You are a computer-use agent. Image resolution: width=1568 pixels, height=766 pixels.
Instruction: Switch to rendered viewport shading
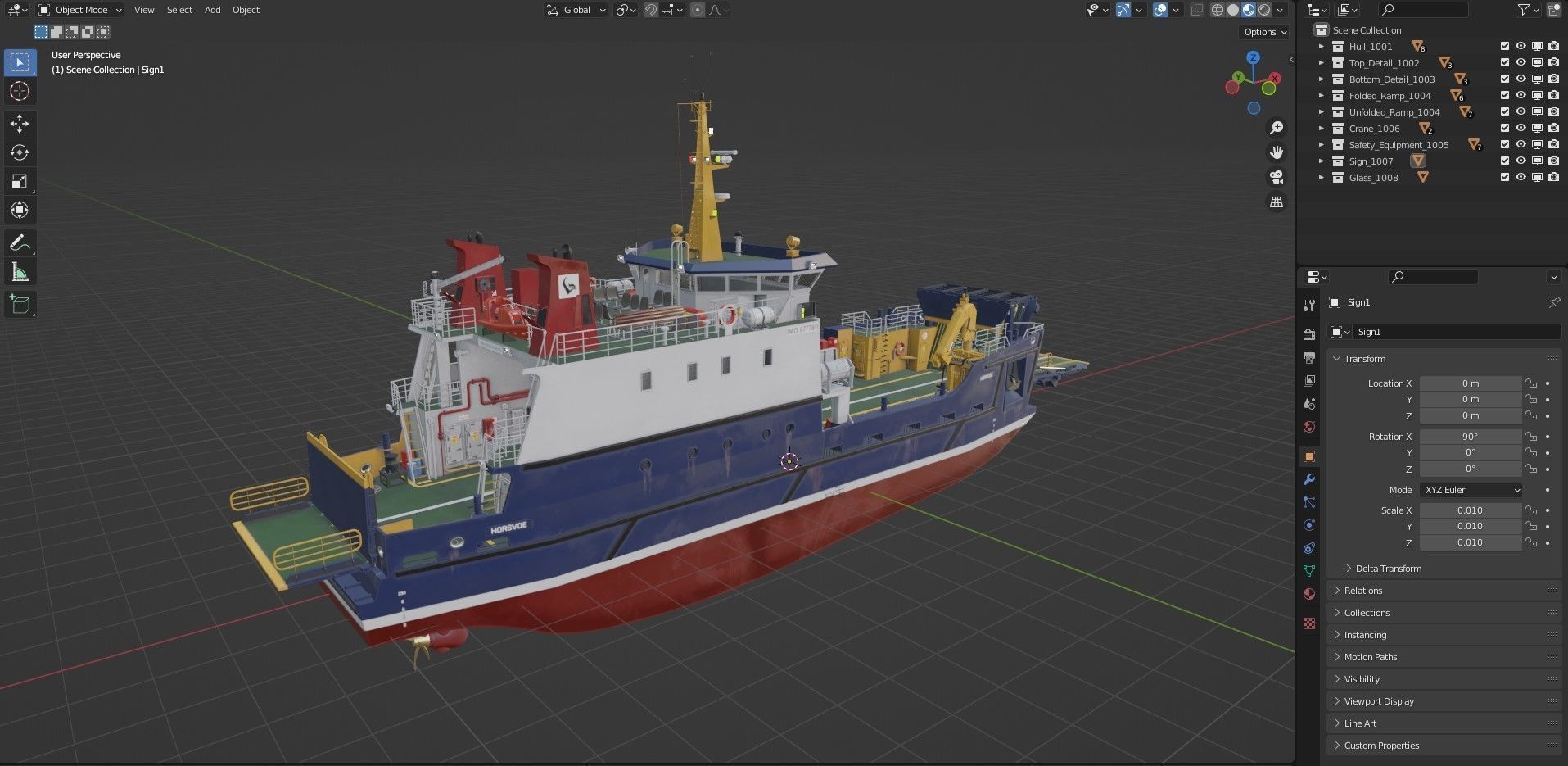pyautogui.click(x=1264, y=10)
